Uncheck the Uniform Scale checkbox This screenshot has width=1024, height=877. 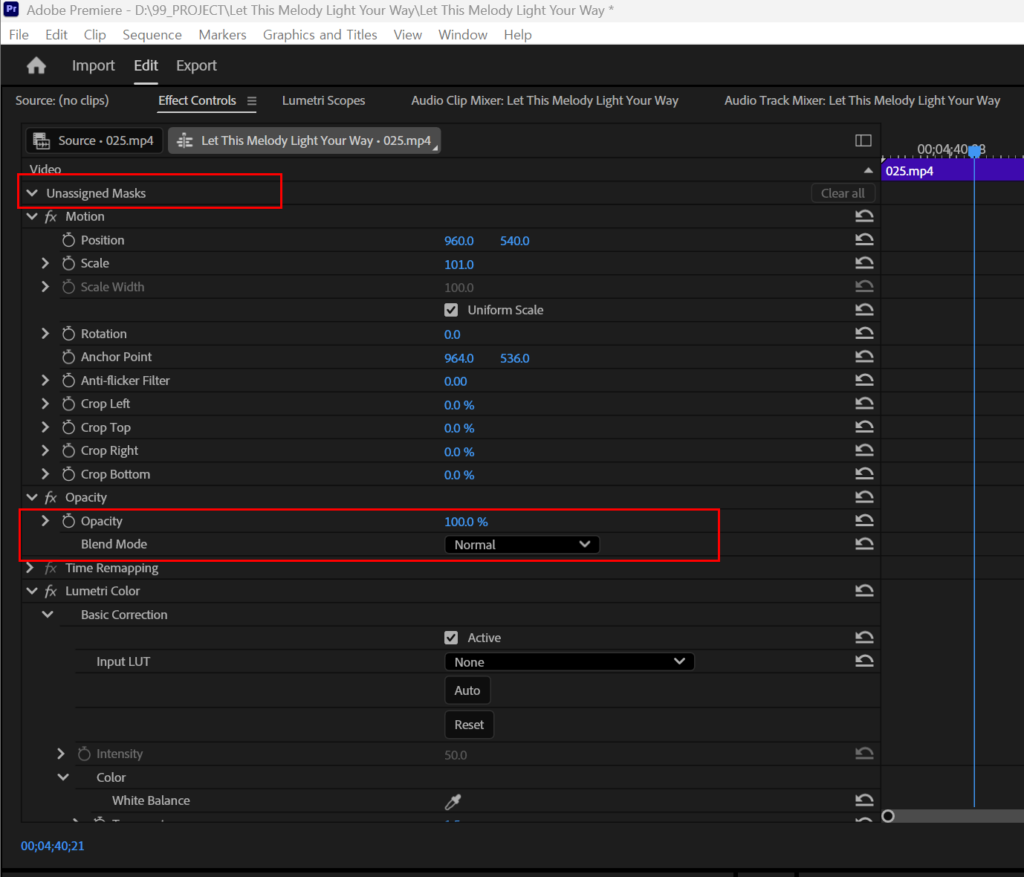tap(451, 310)
